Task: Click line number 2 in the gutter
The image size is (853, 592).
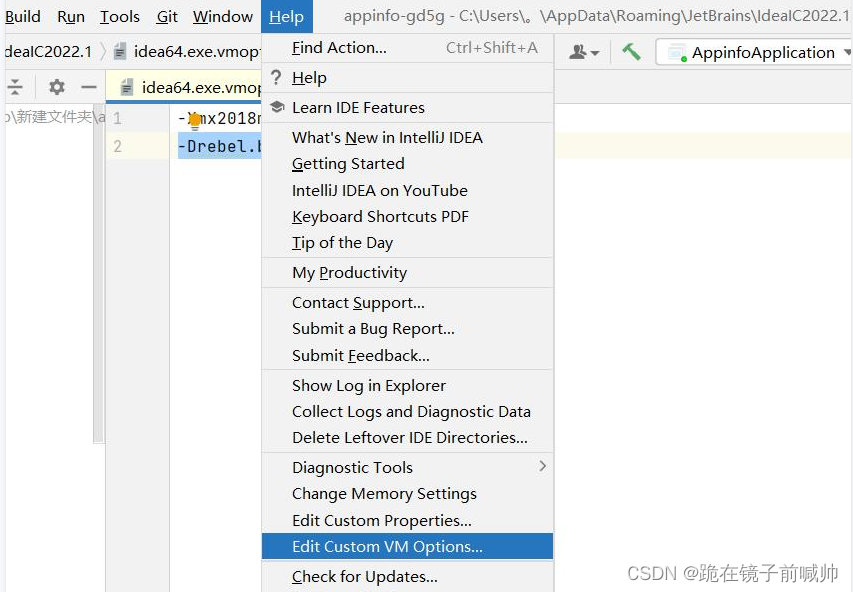Action: point(117,146)
